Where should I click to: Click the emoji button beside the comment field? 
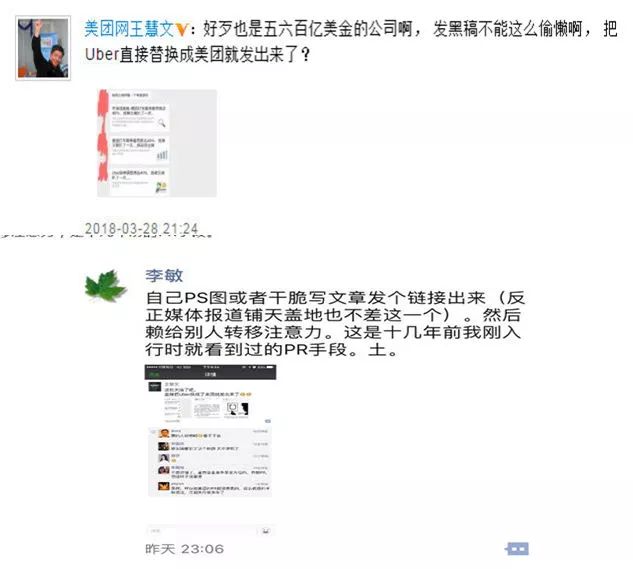click(x=266, y=531)
